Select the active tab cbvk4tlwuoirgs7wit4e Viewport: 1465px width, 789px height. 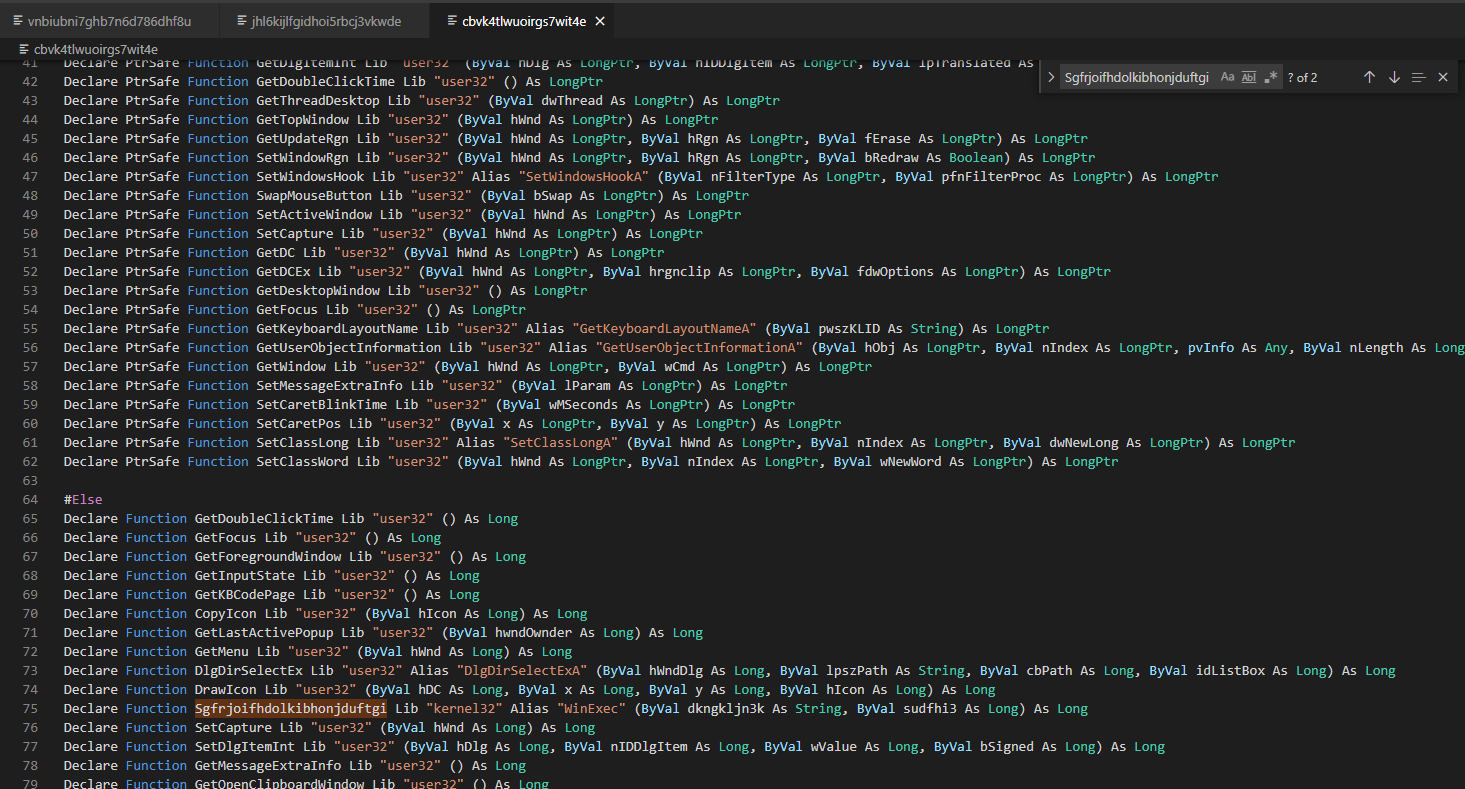(523, 20)
